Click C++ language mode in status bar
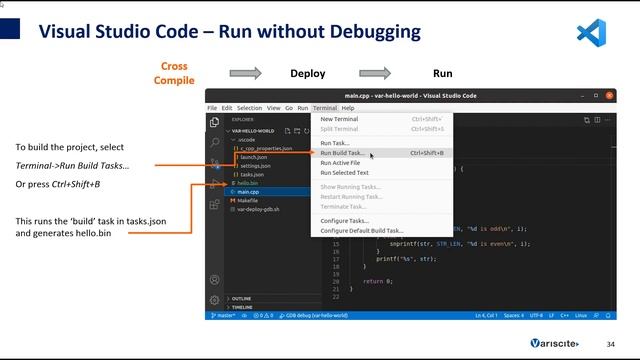This screenshot has height=360, width=640. tap(564, 316)
